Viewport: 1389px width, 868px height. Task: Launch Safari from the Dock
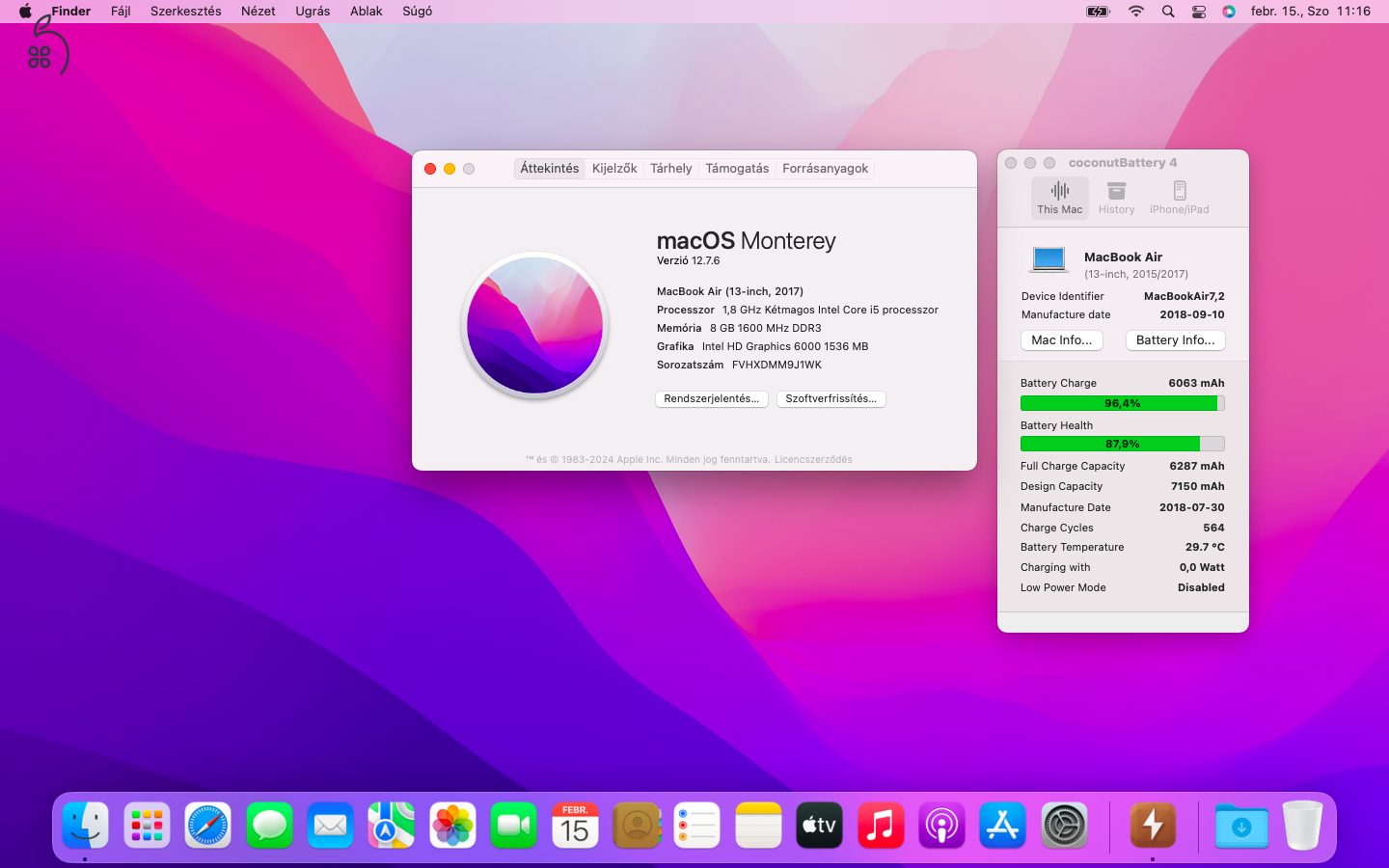tap(208, 826)
